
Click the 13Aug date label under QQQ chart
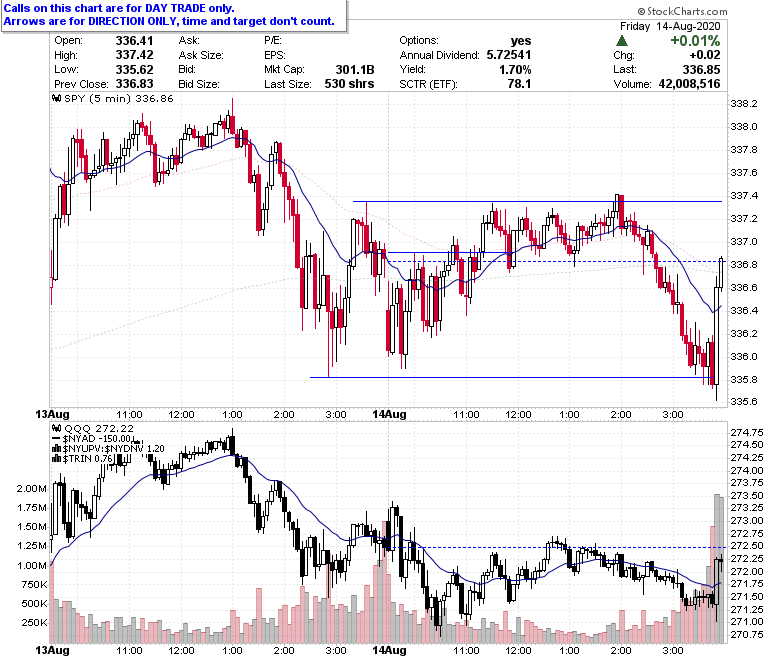pos(52,651)
